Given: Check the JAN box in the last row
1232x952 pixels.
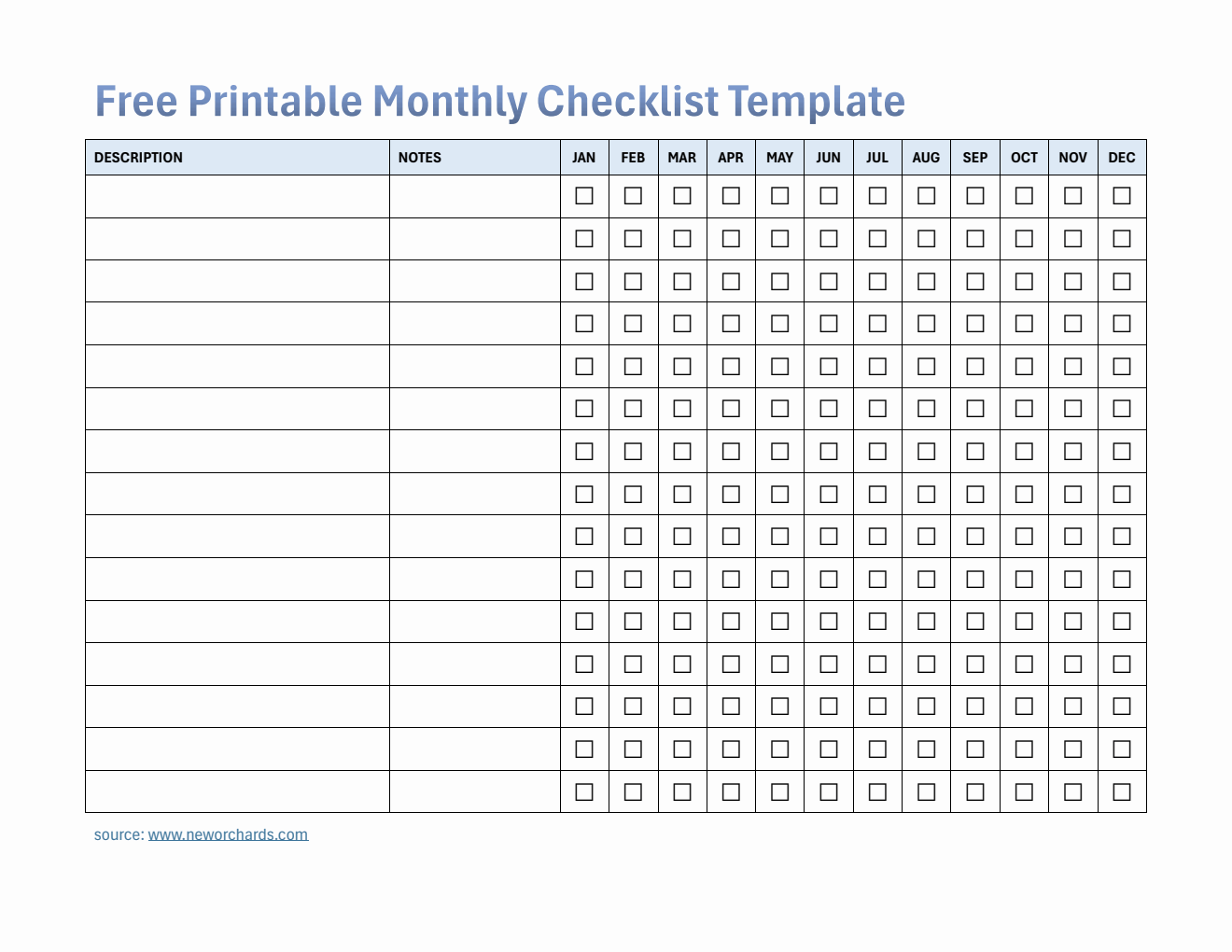Looking at the screenshot, I should pyautogui.click(x=584, y=791).
